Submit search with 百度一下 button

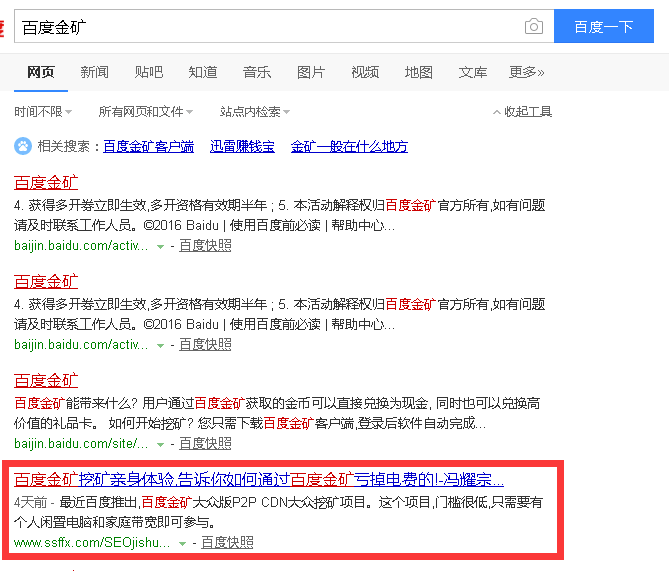[604, 26]
